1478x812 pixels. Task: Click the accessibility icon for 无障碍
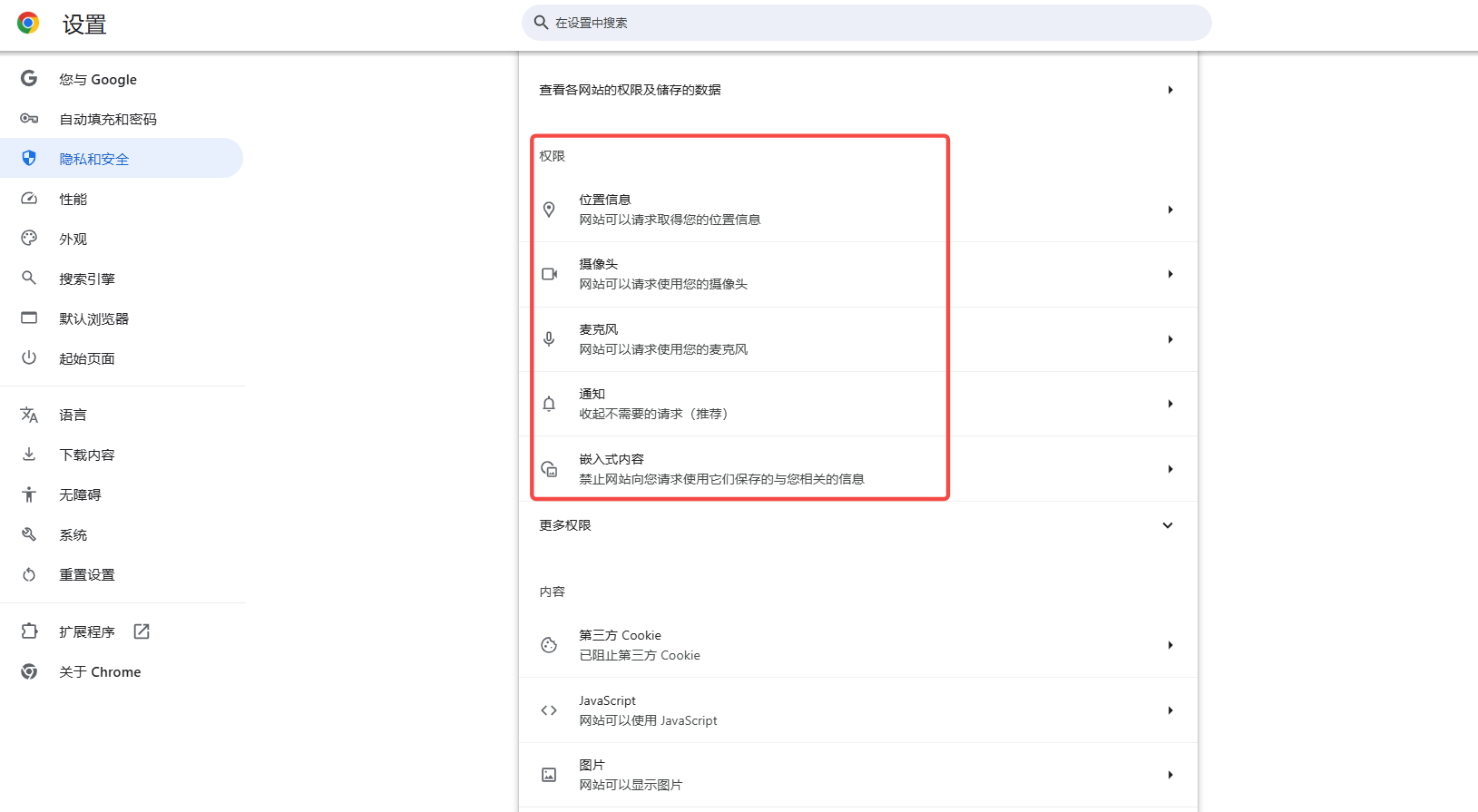coord(29,494)
